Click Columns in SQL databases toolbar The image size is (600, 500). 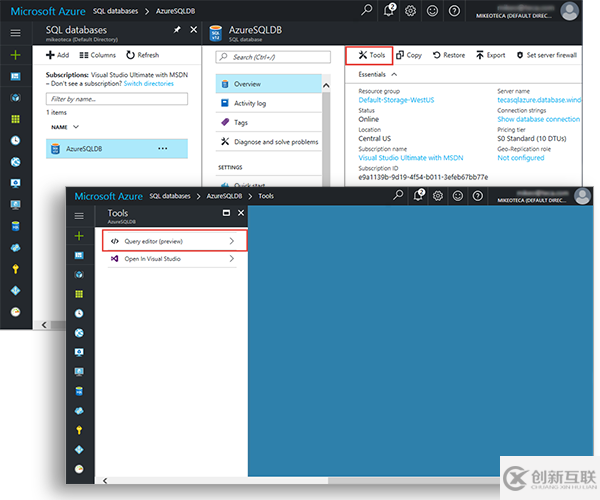tap(98, 55)
